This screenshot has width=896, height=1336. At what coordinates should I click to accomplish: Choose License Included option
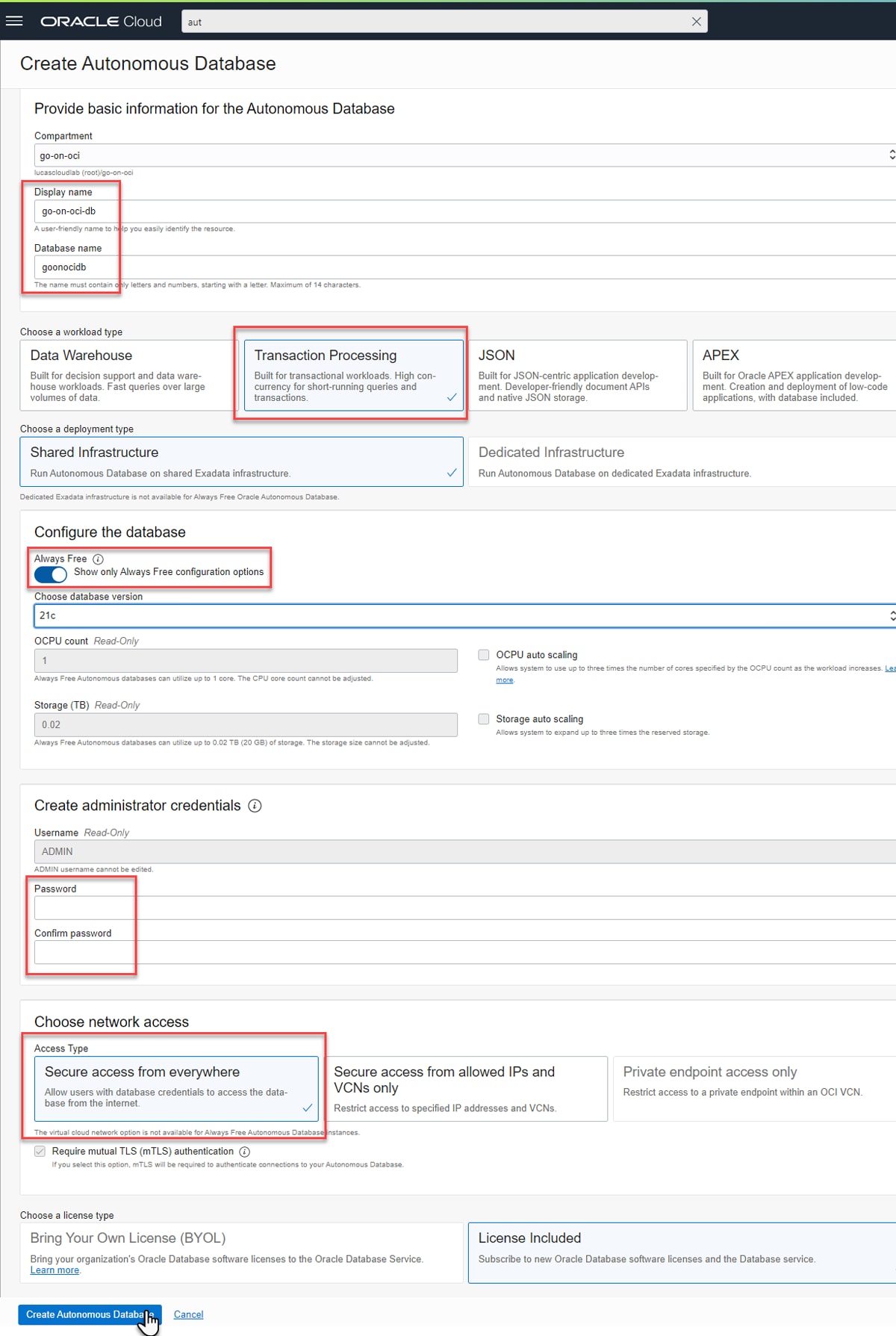pyautogui.click(x=682, y=1253)
